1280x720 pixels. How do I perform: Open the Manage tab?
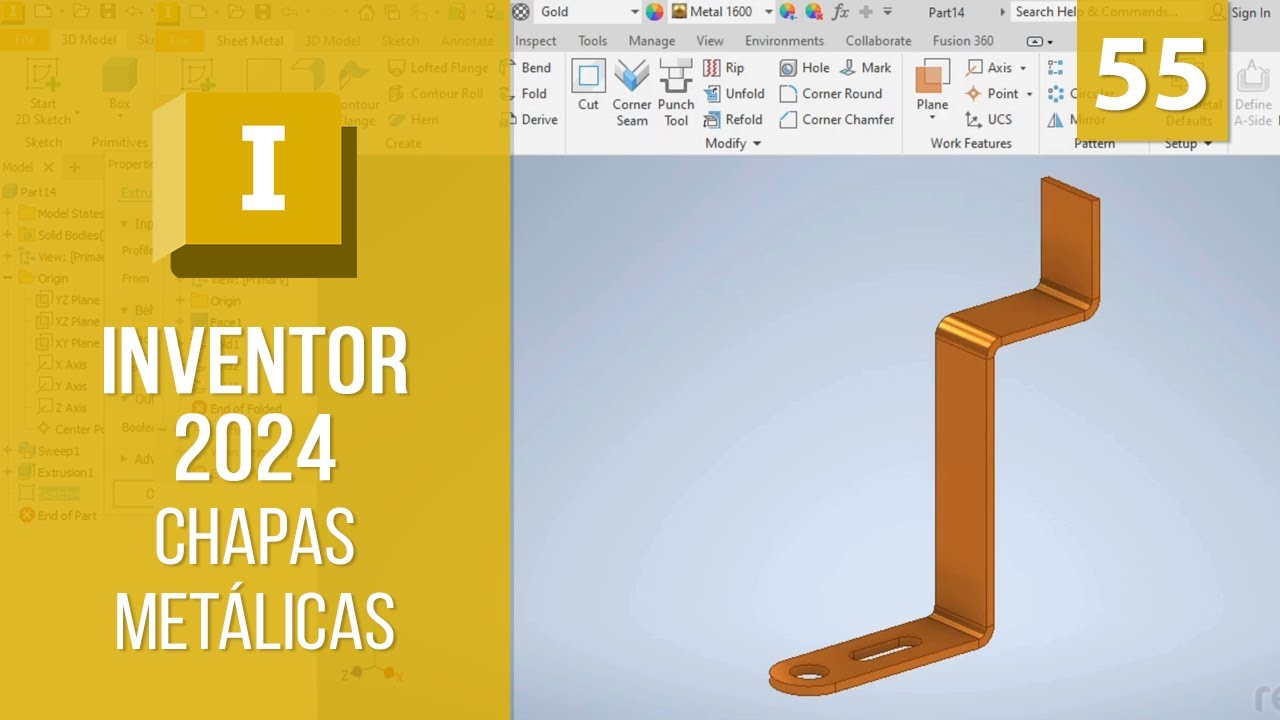click(x=651, y=41)
